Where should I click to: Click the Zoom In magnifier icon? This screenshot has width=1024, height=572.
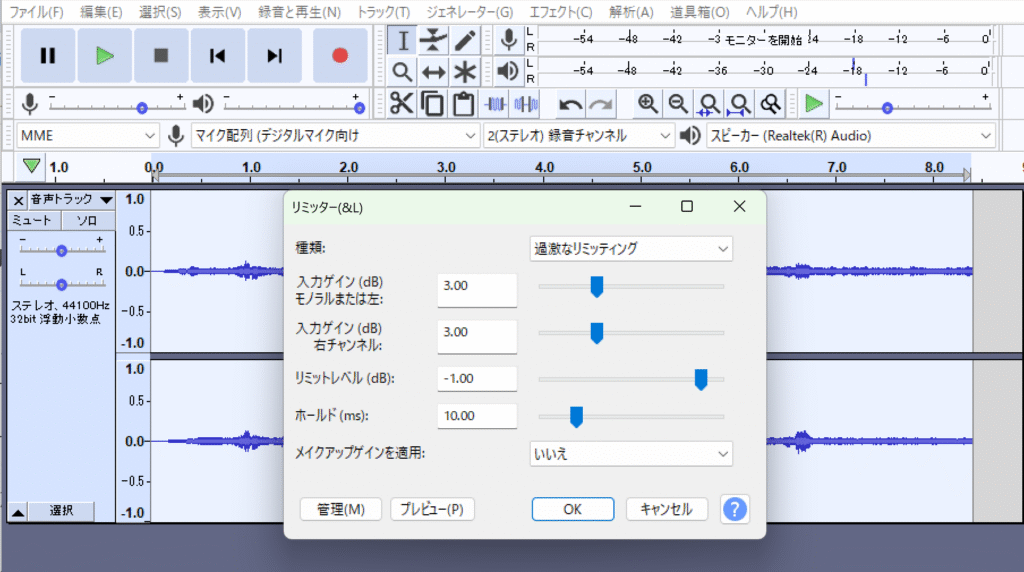[648, 104]
